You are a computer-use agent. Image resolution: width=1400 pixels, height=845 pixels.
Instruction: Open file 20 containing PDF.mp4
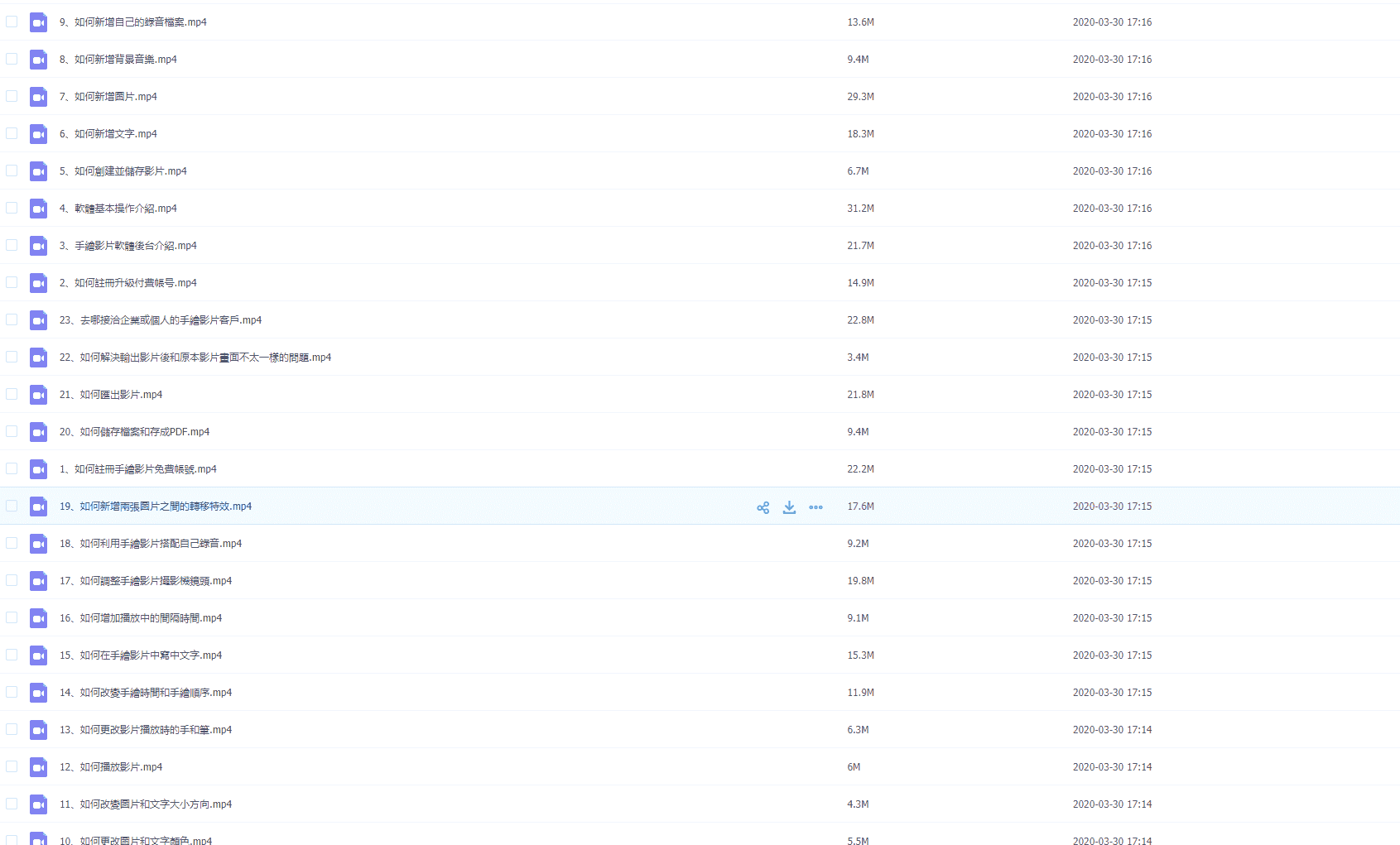(134, 432)
